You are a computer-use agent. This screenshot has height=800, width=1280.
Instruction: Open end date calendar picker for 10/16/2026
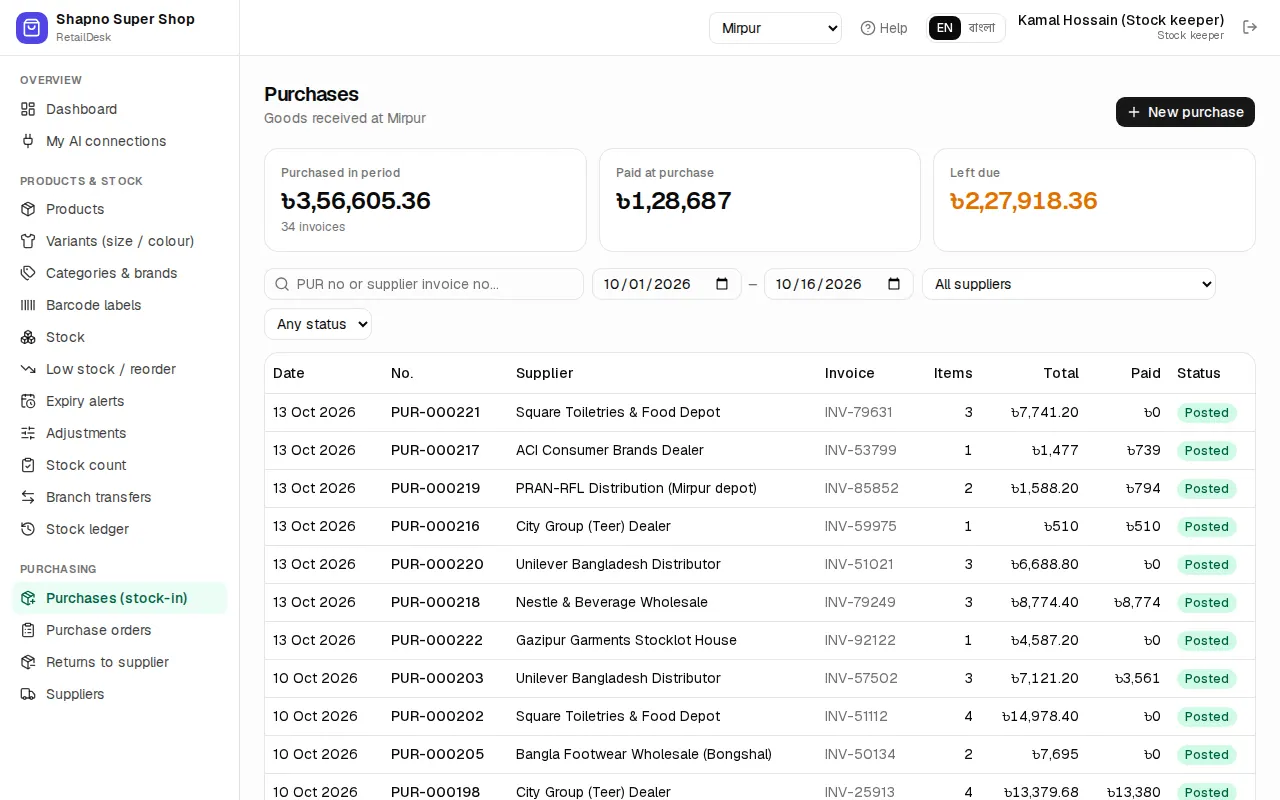tap(894, 284)
